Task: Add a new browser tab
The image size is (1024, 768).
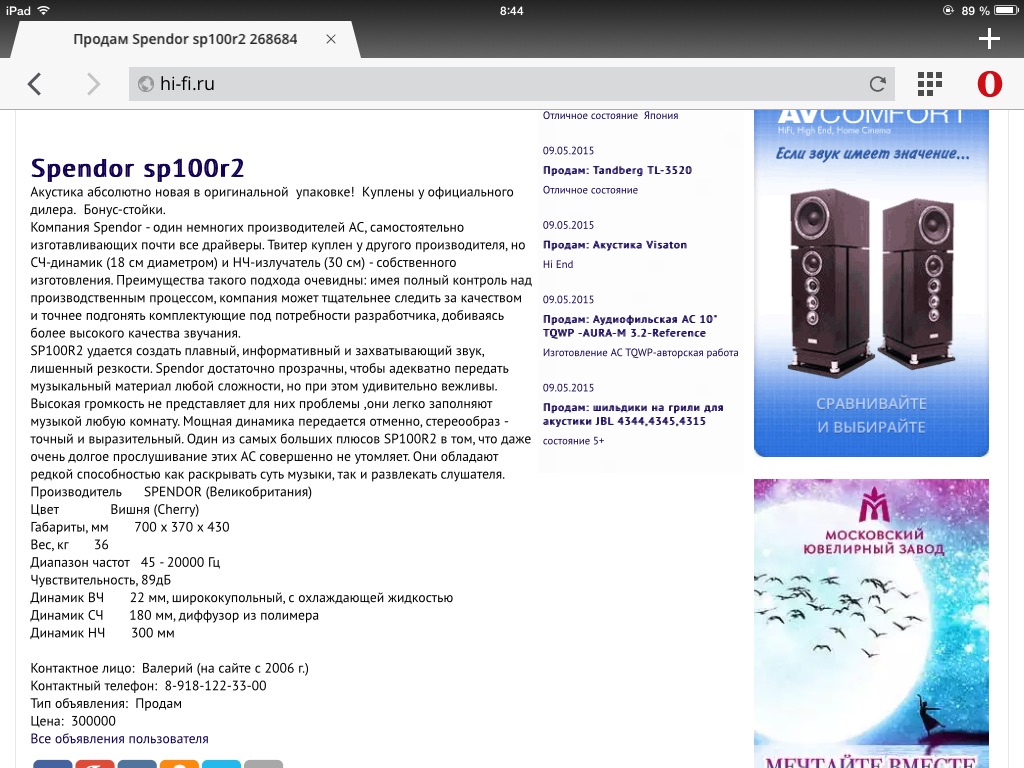Action: 989,39
